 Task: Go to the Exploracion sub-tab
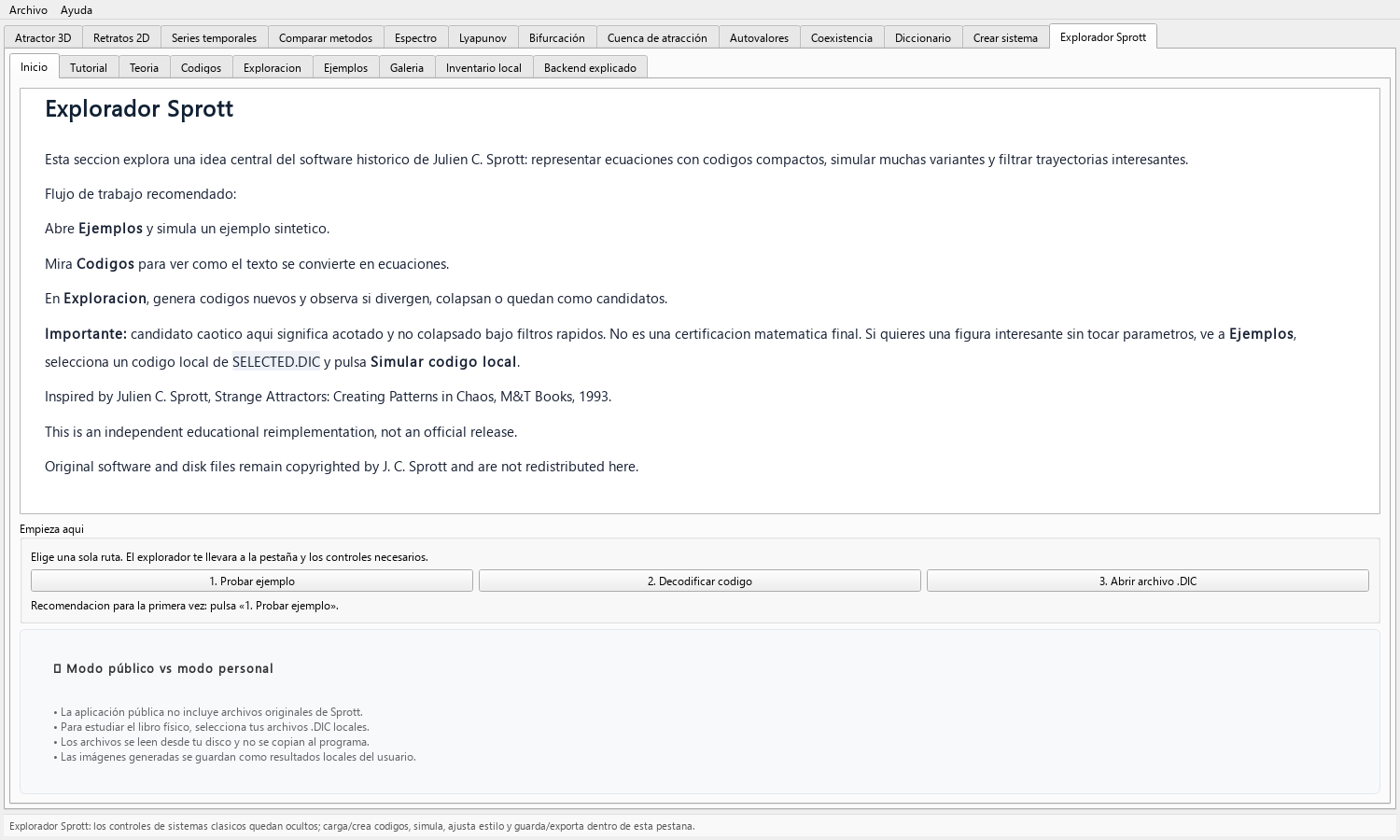click(x=273, y=68)
